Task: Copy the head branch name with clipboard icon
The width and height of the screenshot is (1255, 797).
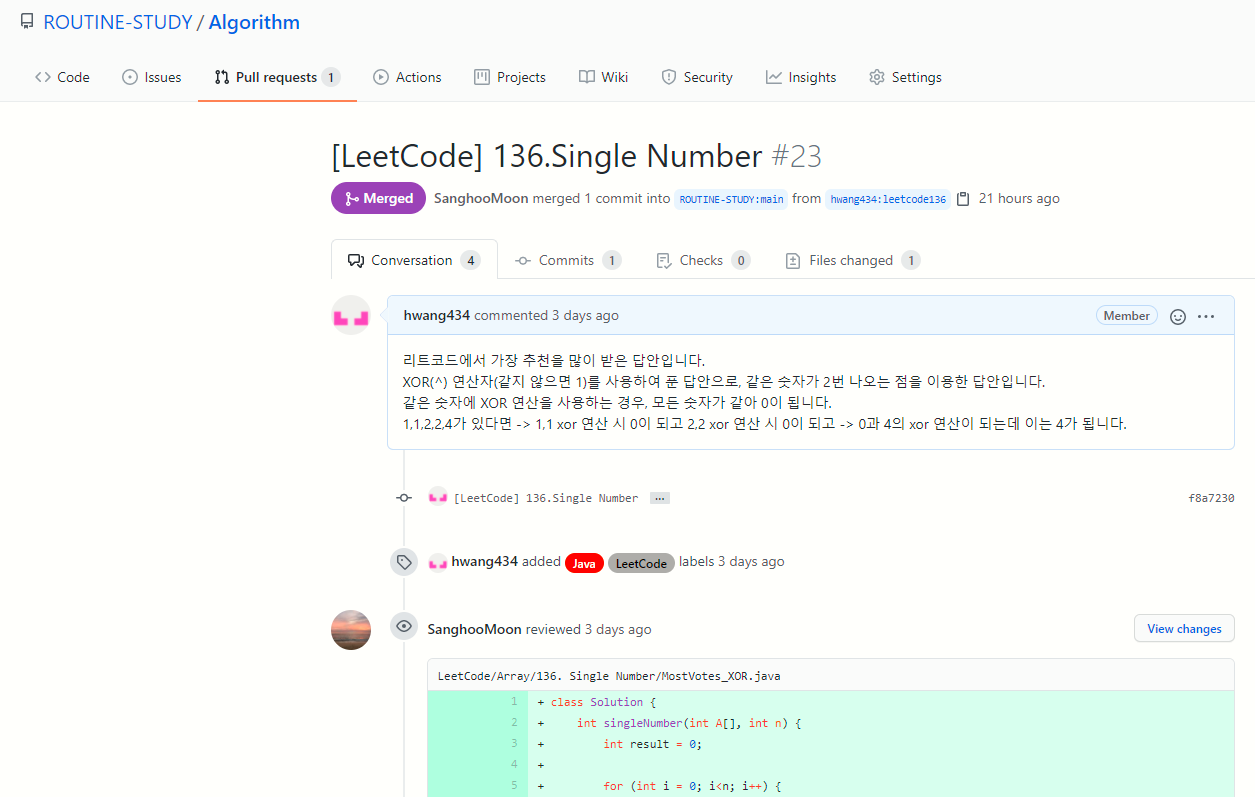Action: [x=963, y=199]
